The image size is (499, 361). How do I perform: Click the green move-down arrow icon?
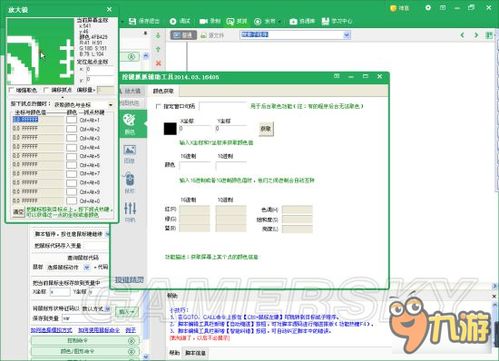pyautogui.click(x=158, y=35)
